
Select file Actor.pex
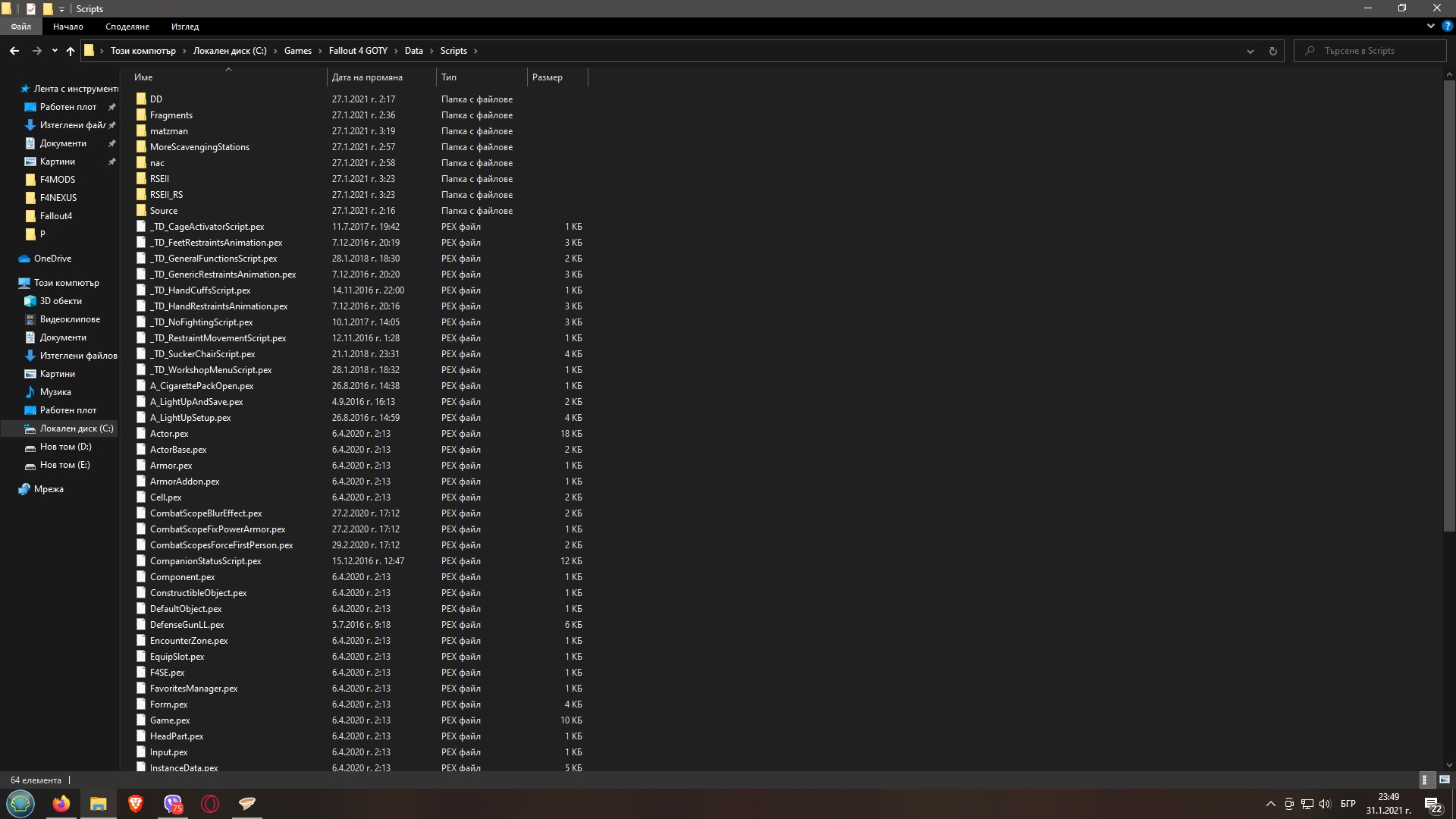(x=169, y=434)
